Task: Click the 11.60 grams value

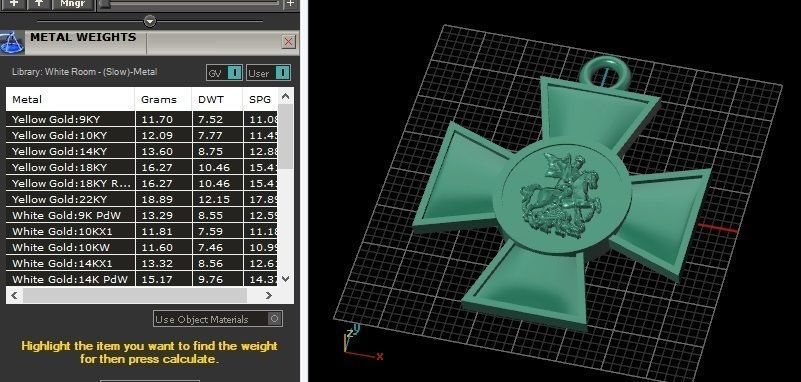Action: 157,247
